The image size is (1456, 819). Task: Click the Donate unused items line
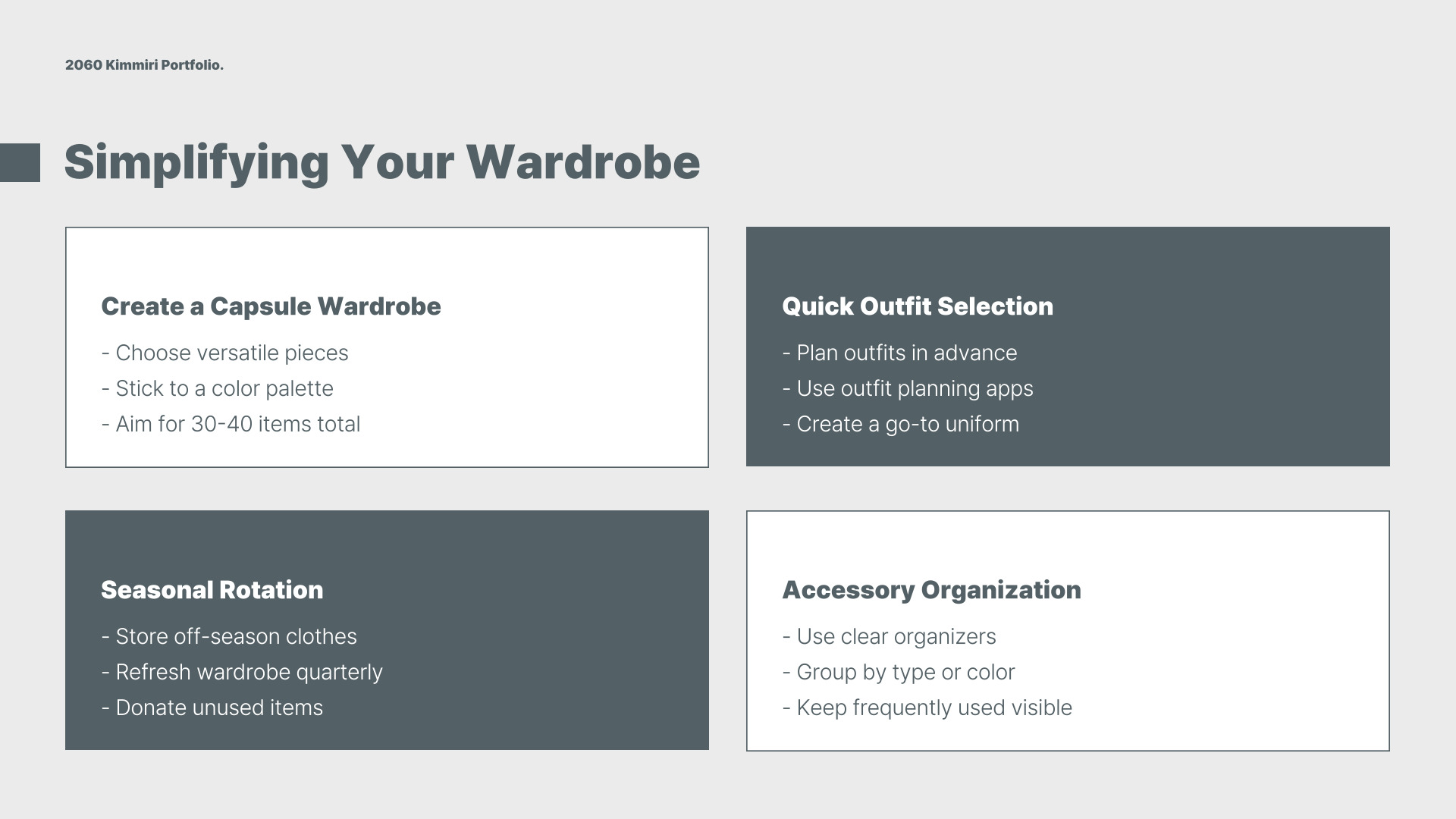coord(212,708)
